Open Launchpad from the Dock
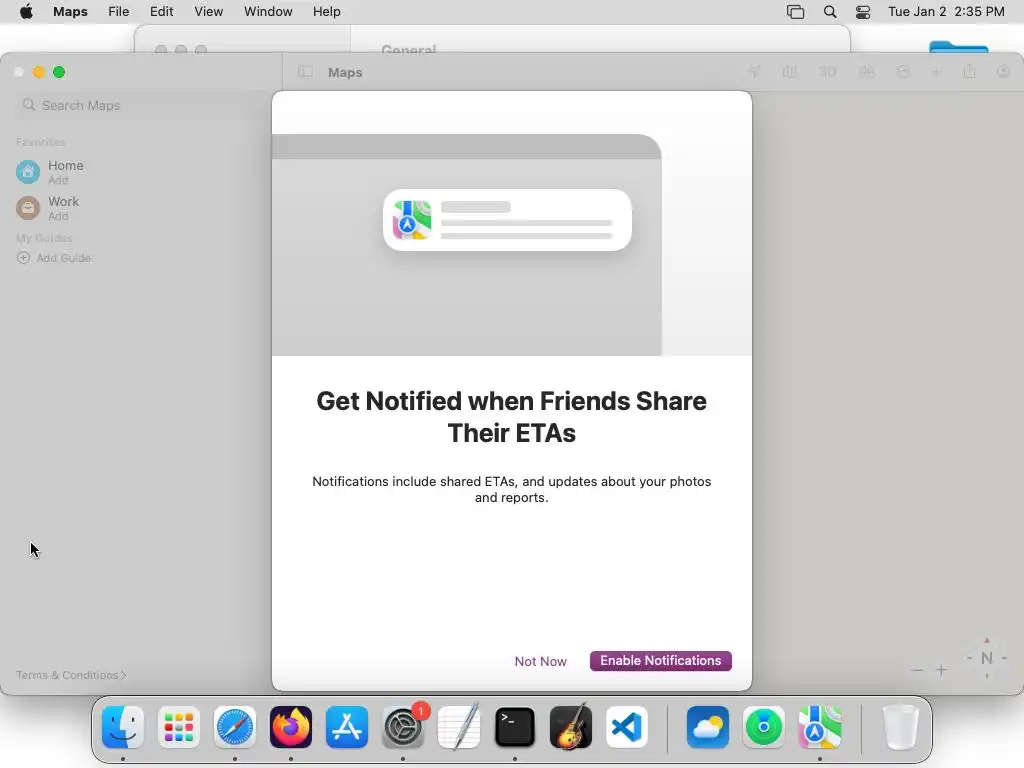 point(179,727)
